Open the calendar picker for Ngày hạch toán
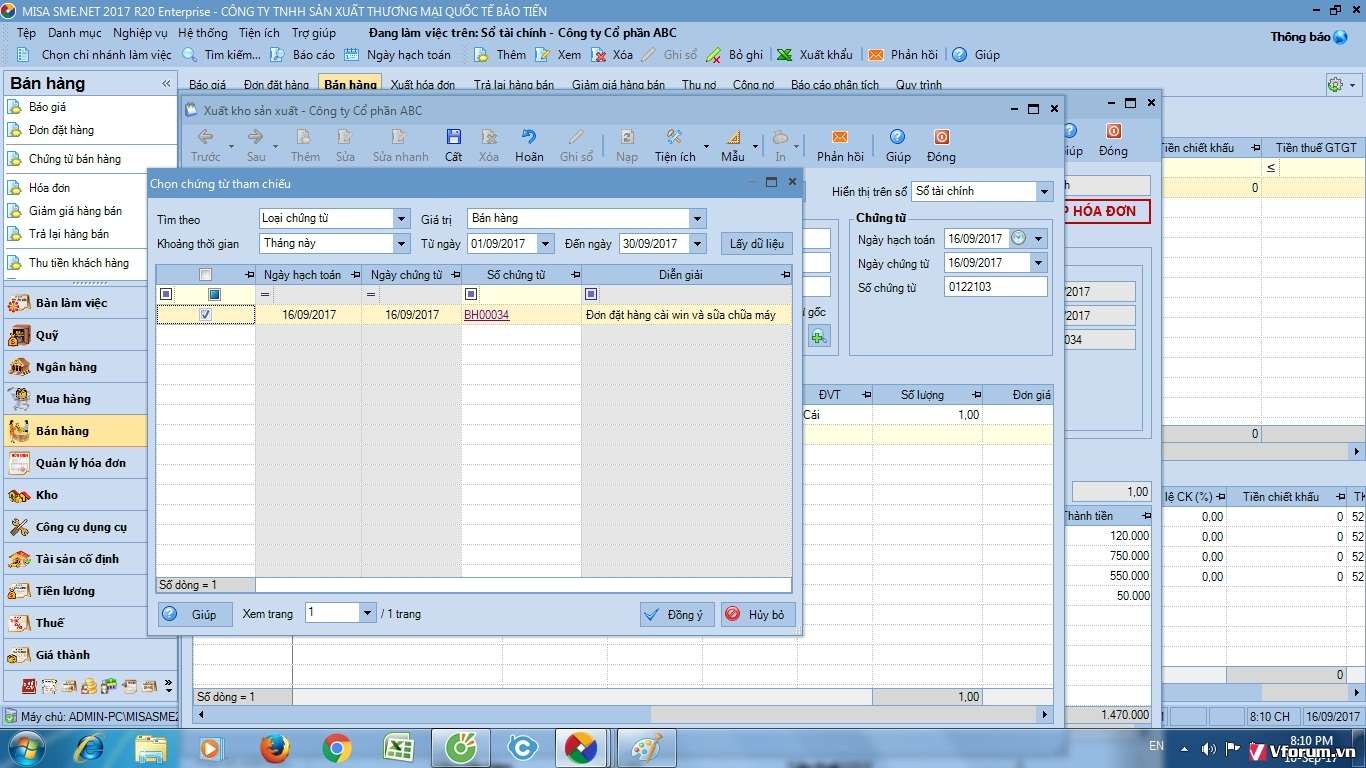 click(x=1018, y=239)
